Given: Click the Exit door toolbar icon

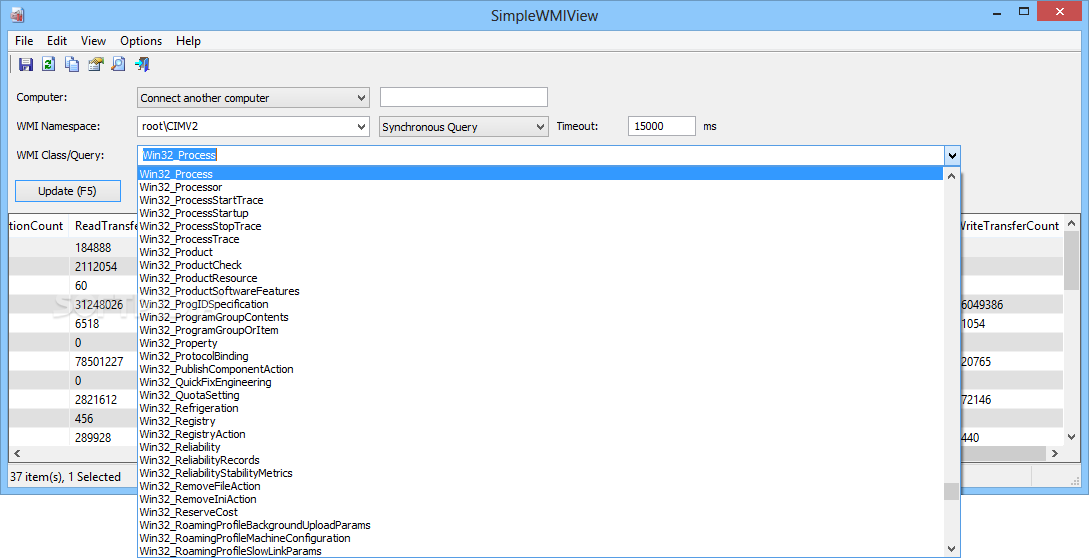Looking at the screenshot, I should tap(142, 65).
